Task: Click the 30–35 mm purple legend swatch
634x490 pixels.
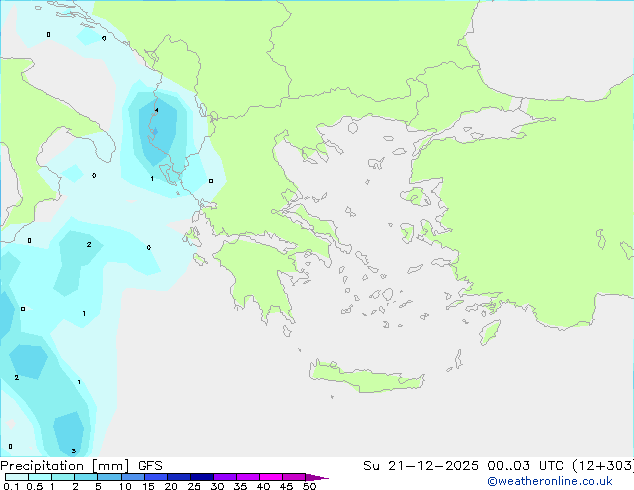Action: tap(225, 477)
